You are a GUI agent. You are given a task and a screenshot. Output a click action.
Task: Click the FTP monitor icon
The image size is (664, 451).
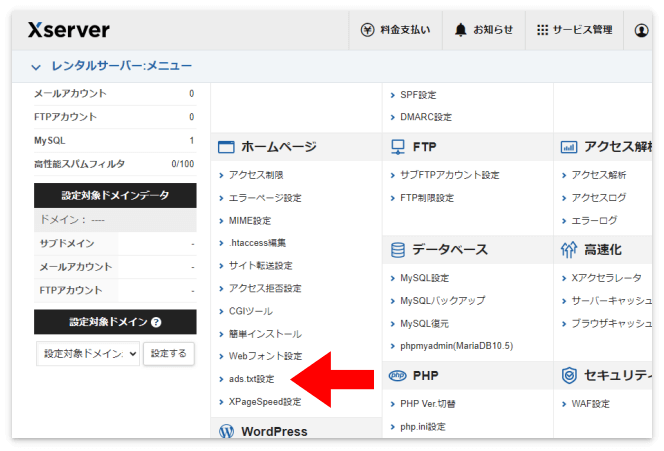(x=398, y=147)
